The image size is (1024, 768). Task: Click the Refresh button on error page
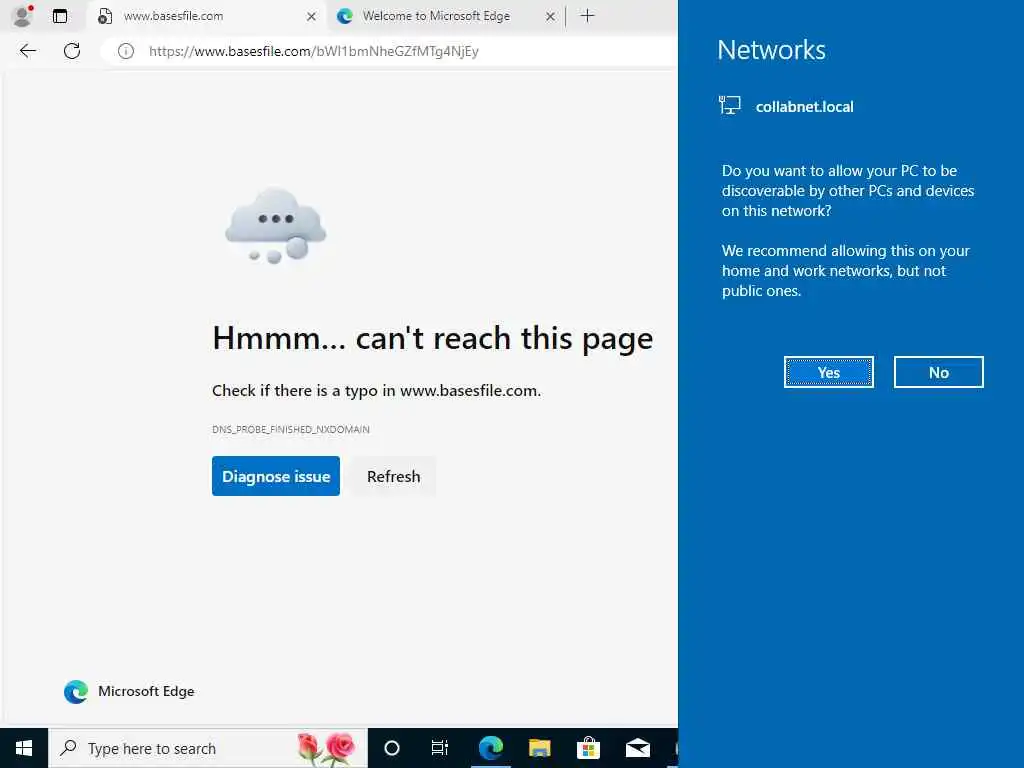pyautogui.click(x=393, y=476)
